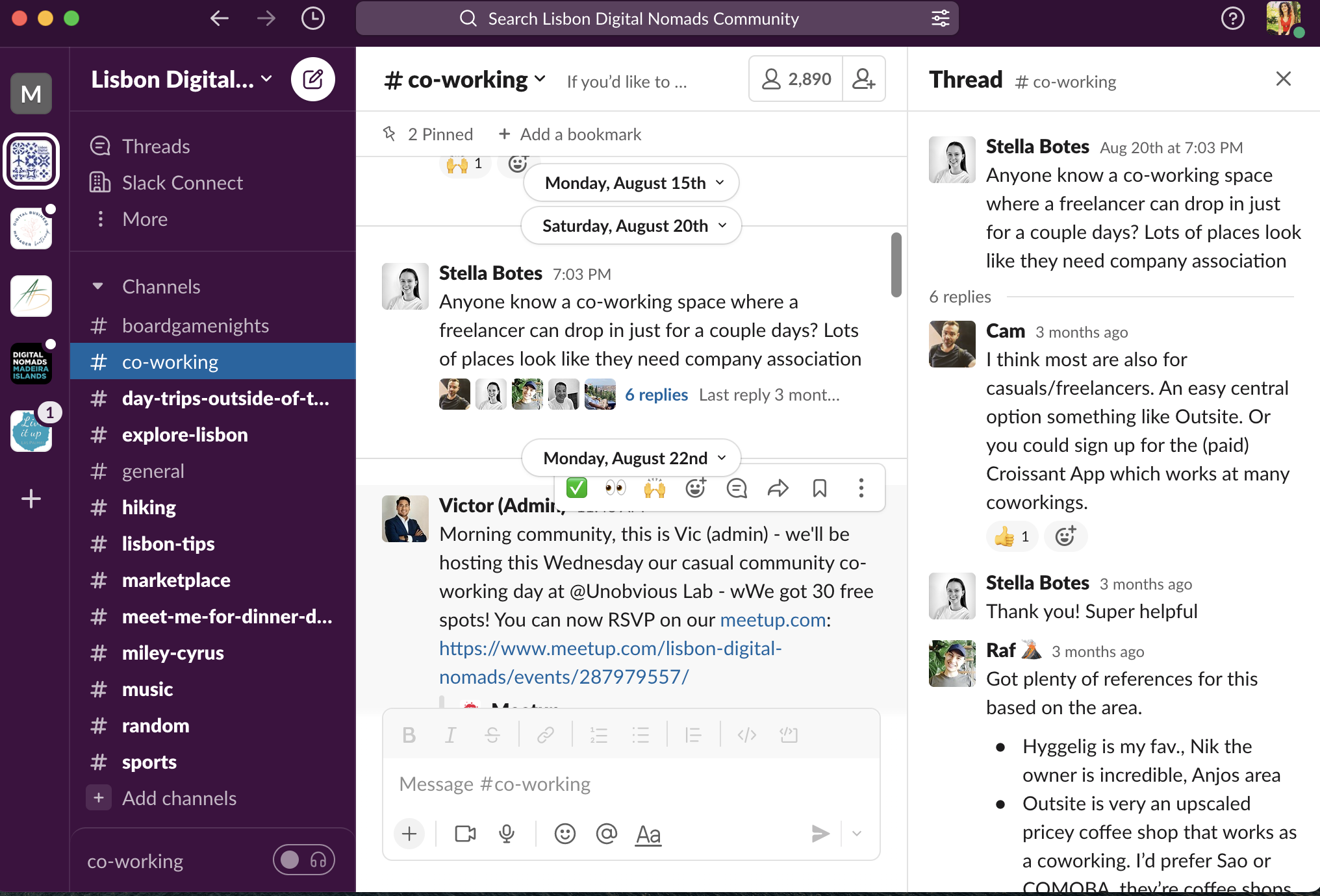Click the message input field

[631, 783]
